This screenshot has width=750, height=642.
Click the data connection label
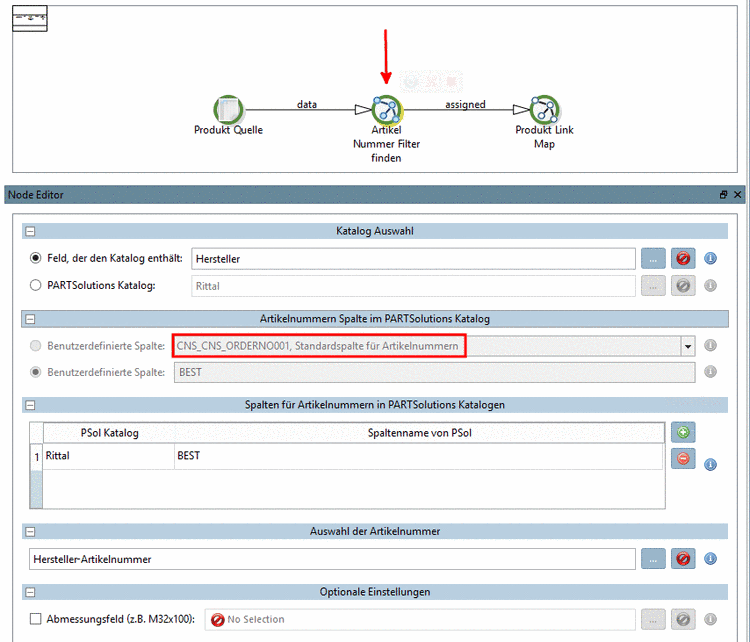(x=307, y=104)
